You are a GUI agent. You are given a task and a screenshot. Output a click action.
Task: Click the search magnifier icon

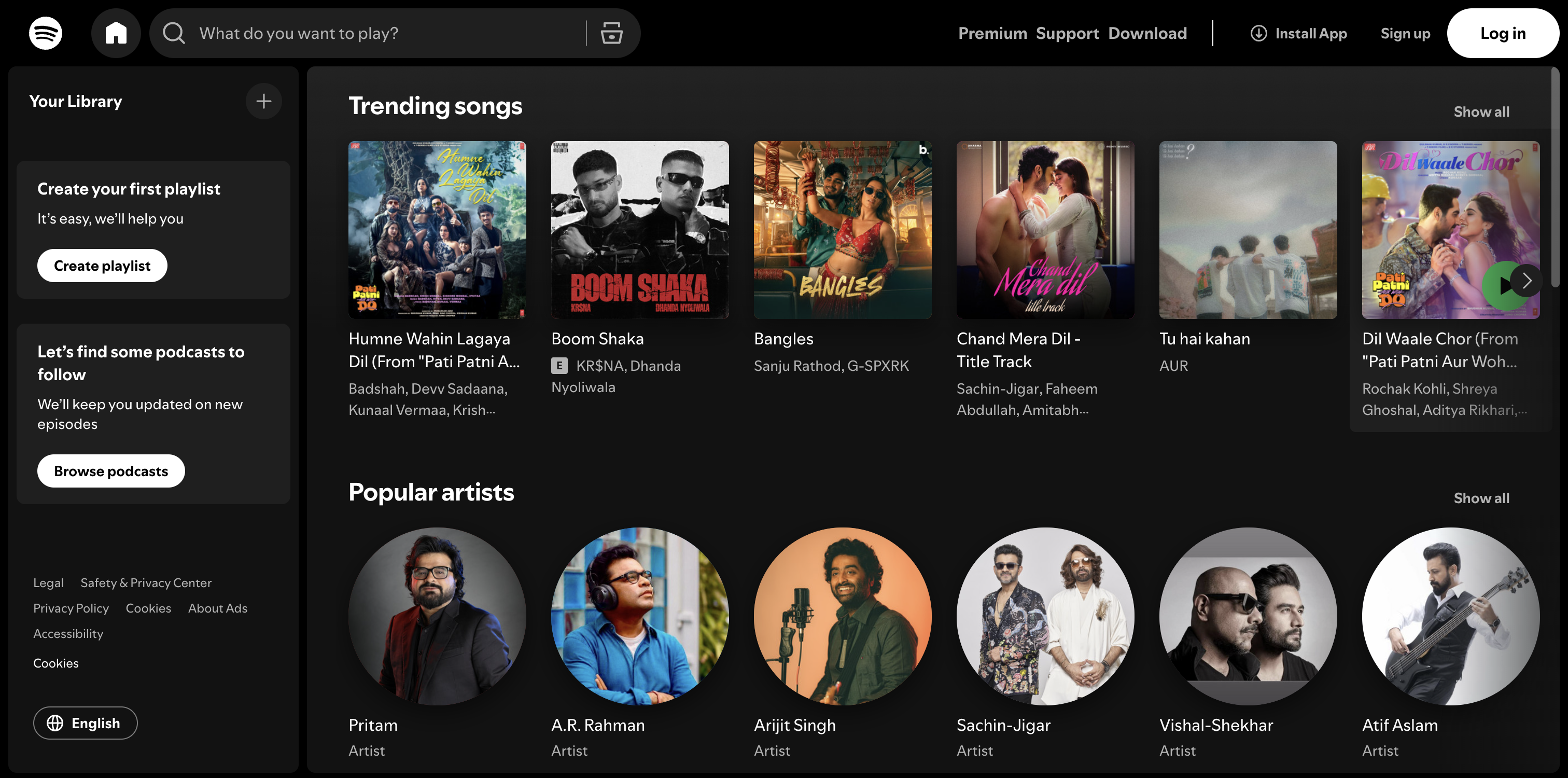(x=174, y=33)
